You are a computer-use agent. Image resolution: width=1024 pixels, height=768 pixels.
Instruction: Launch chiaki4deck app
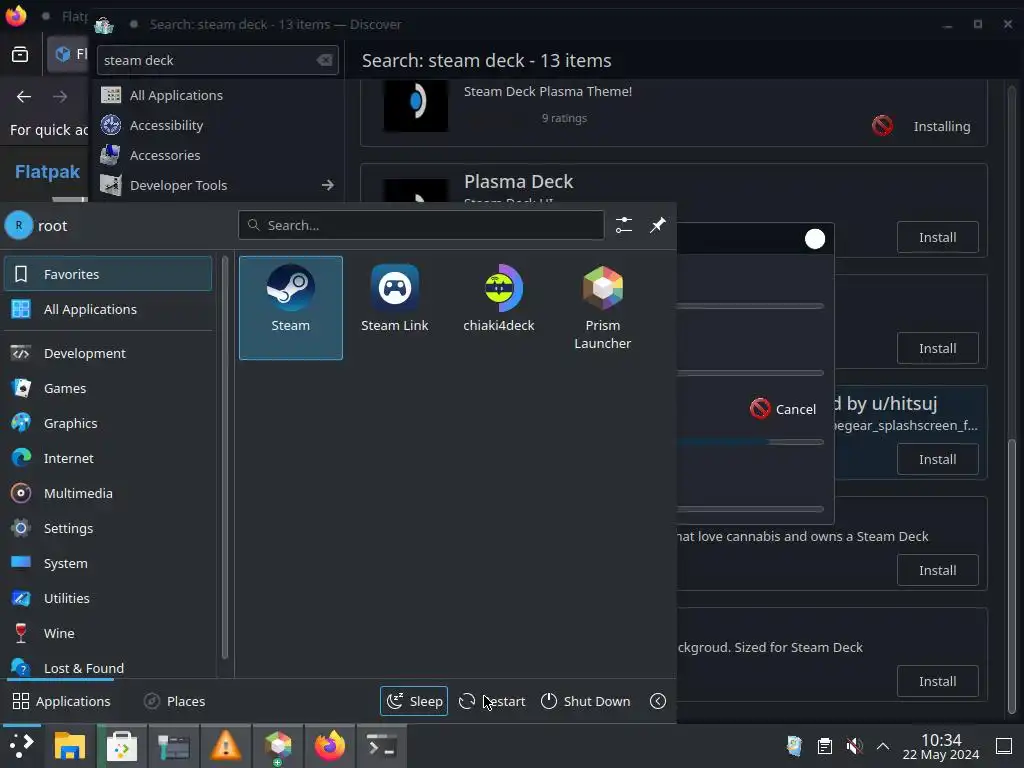coord(498,308)
